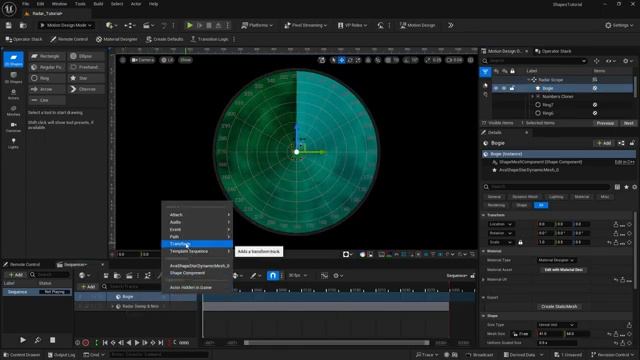
Task: Select the Rectangle shape tool
Action: point(47,56)
